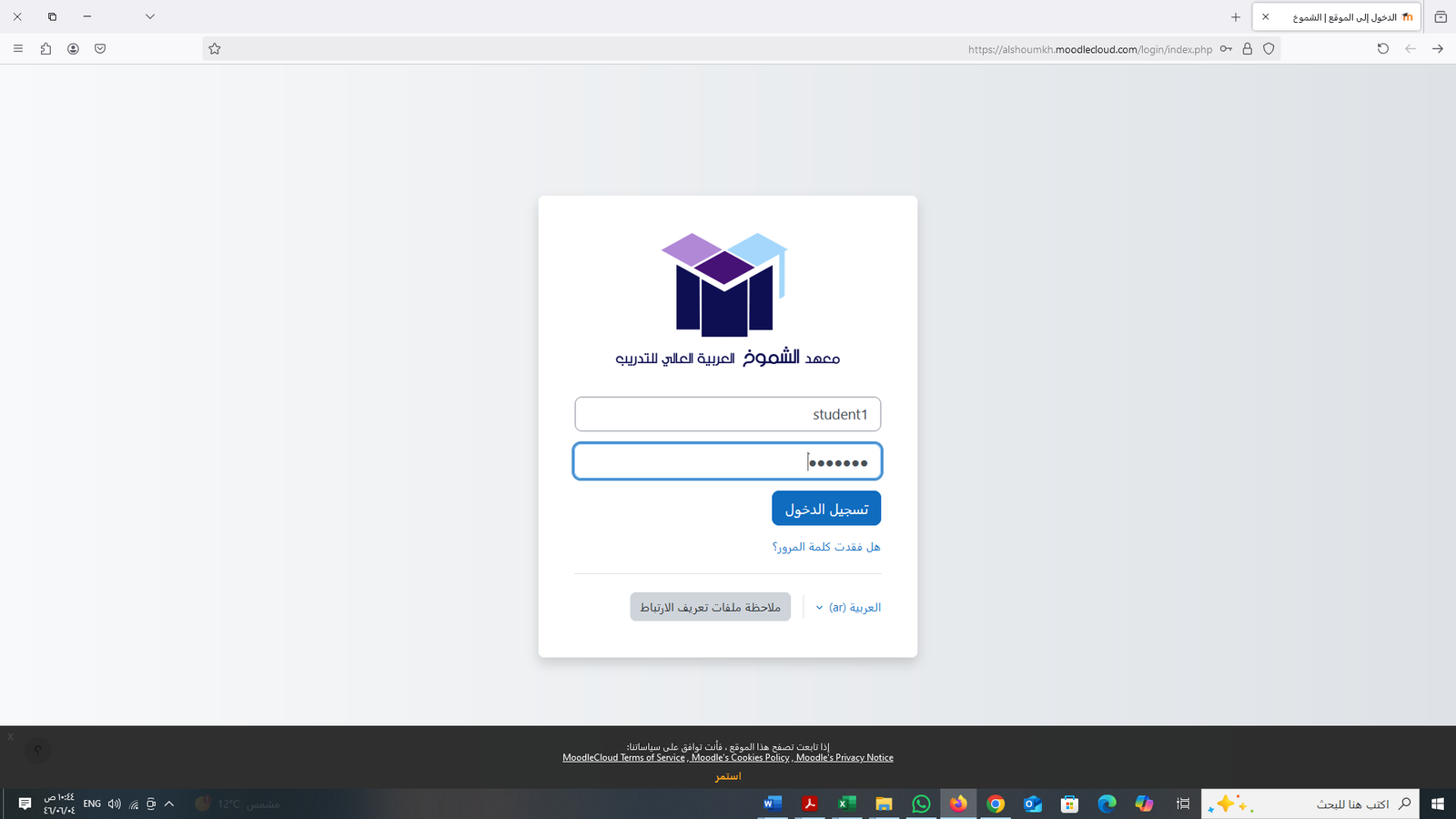This screenshot has width=1456, height=819.
Task: Select the Moodle login page tab
Action: click(x=1337, y=17)
